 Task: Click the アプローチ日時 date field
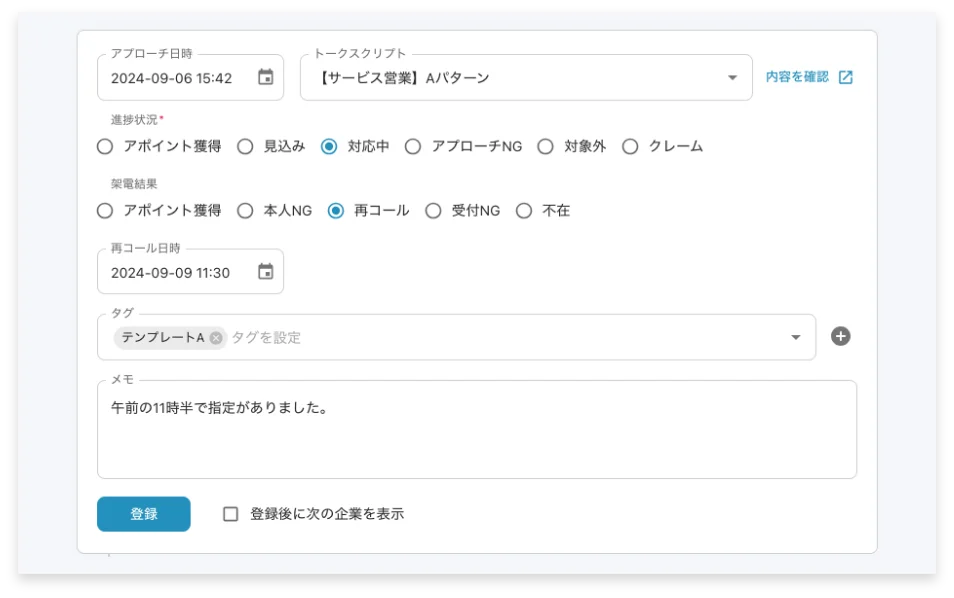[x=190, y=78]
